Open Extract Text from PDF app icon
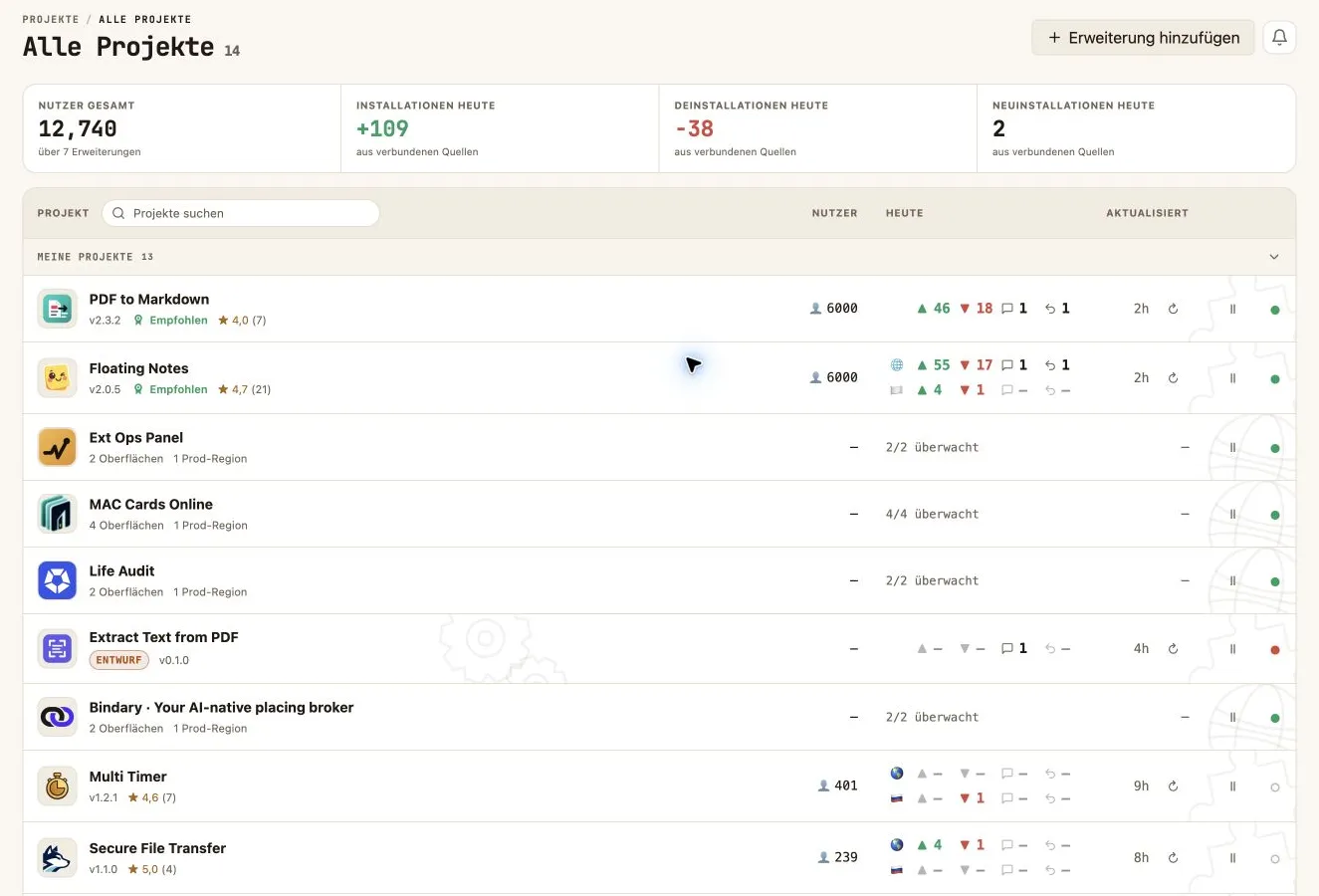This screenshot has width=1319, height=896. click(58, 649)
